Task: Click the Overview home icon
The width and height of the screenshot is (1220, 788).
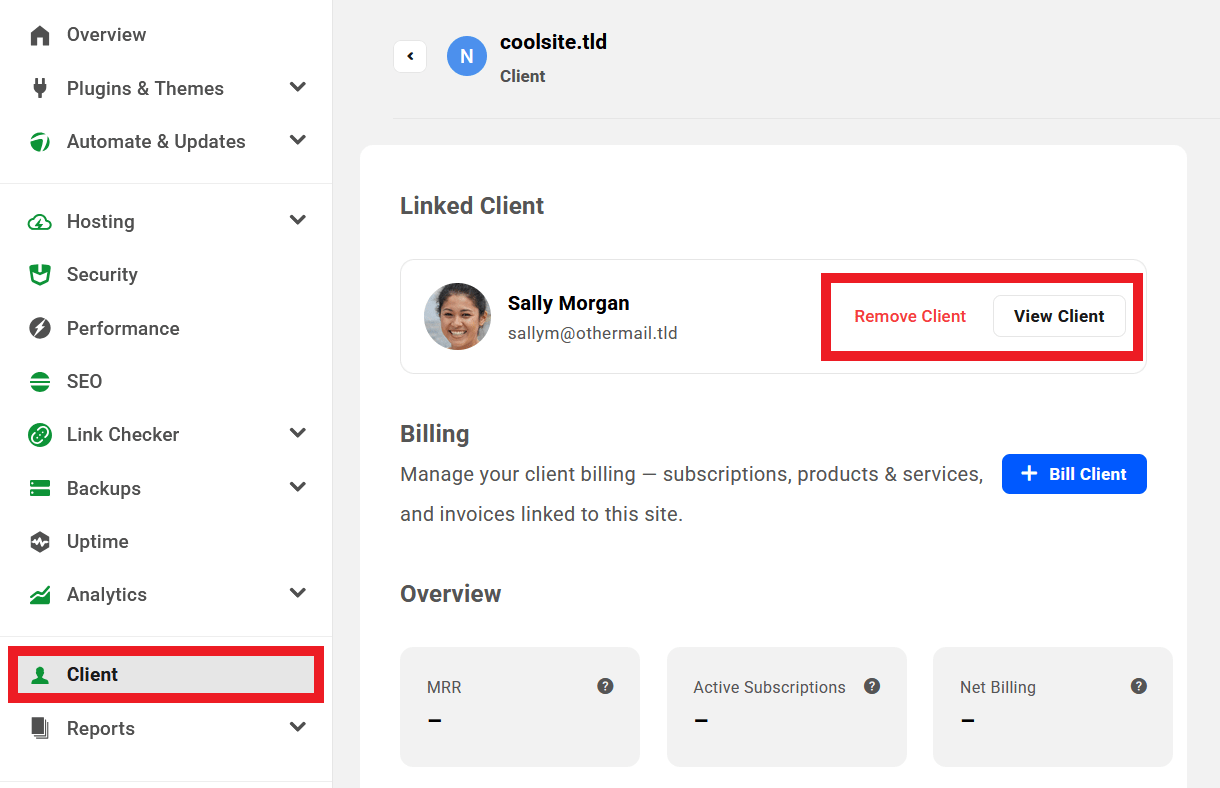Action: tap(40, 35)
